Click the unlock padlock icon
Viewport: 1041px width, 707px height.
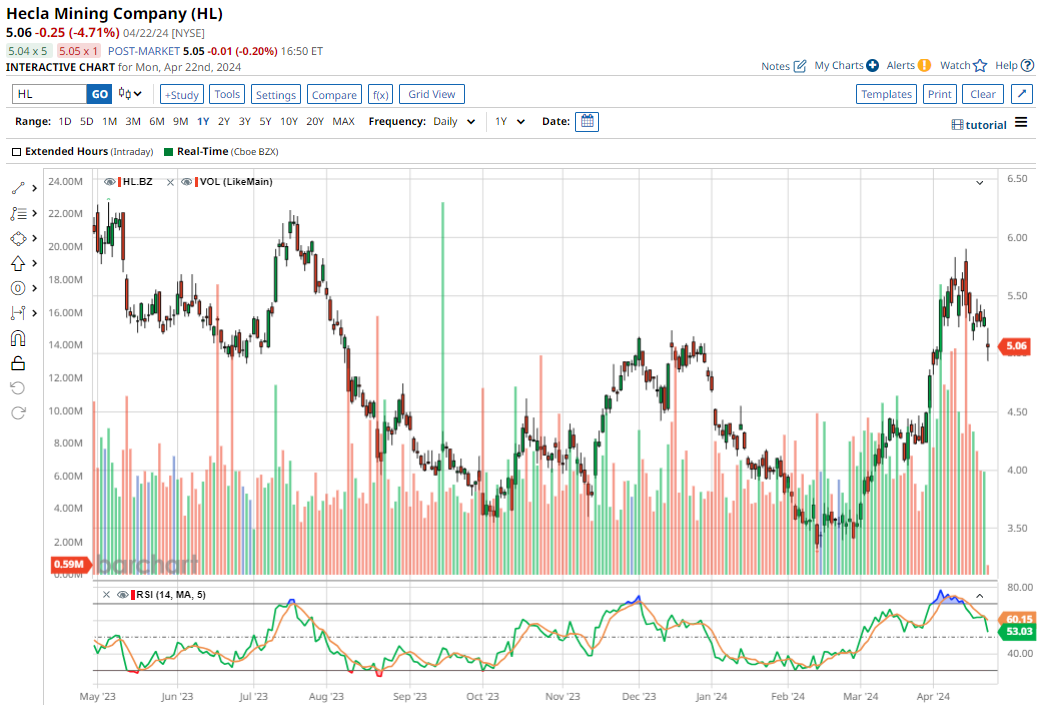click(x=18, y=363)
